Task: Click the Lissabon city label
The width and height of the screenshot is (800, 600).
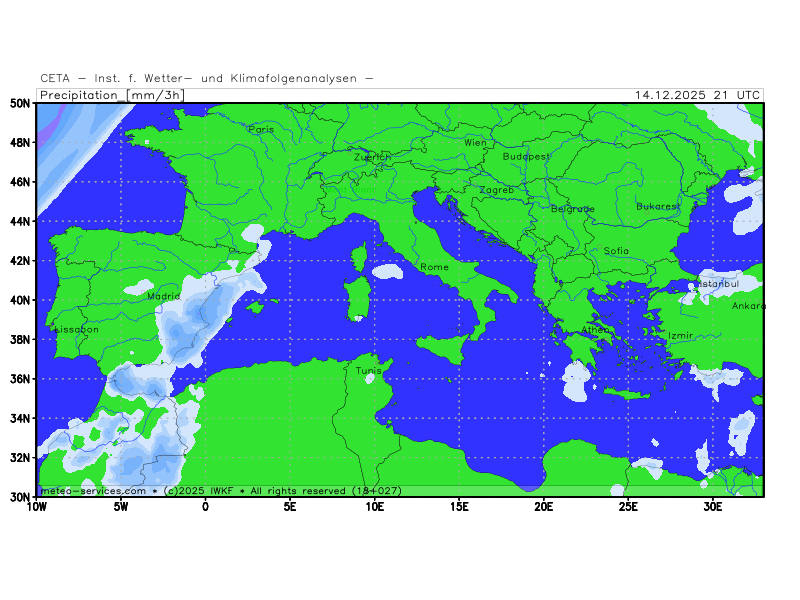Action: tap(77, 329)
